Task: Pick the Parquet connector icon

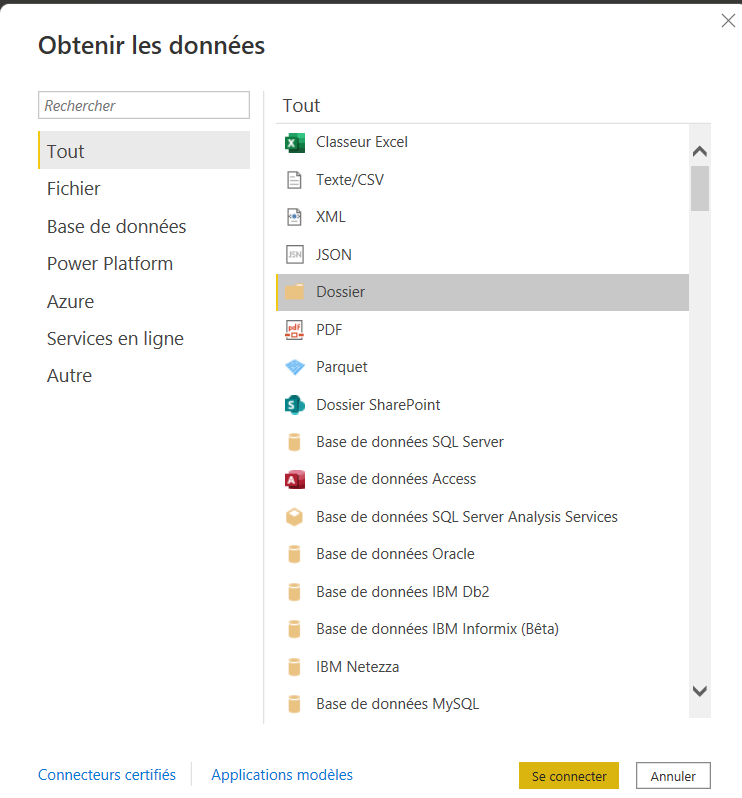Action: [295, 367]
